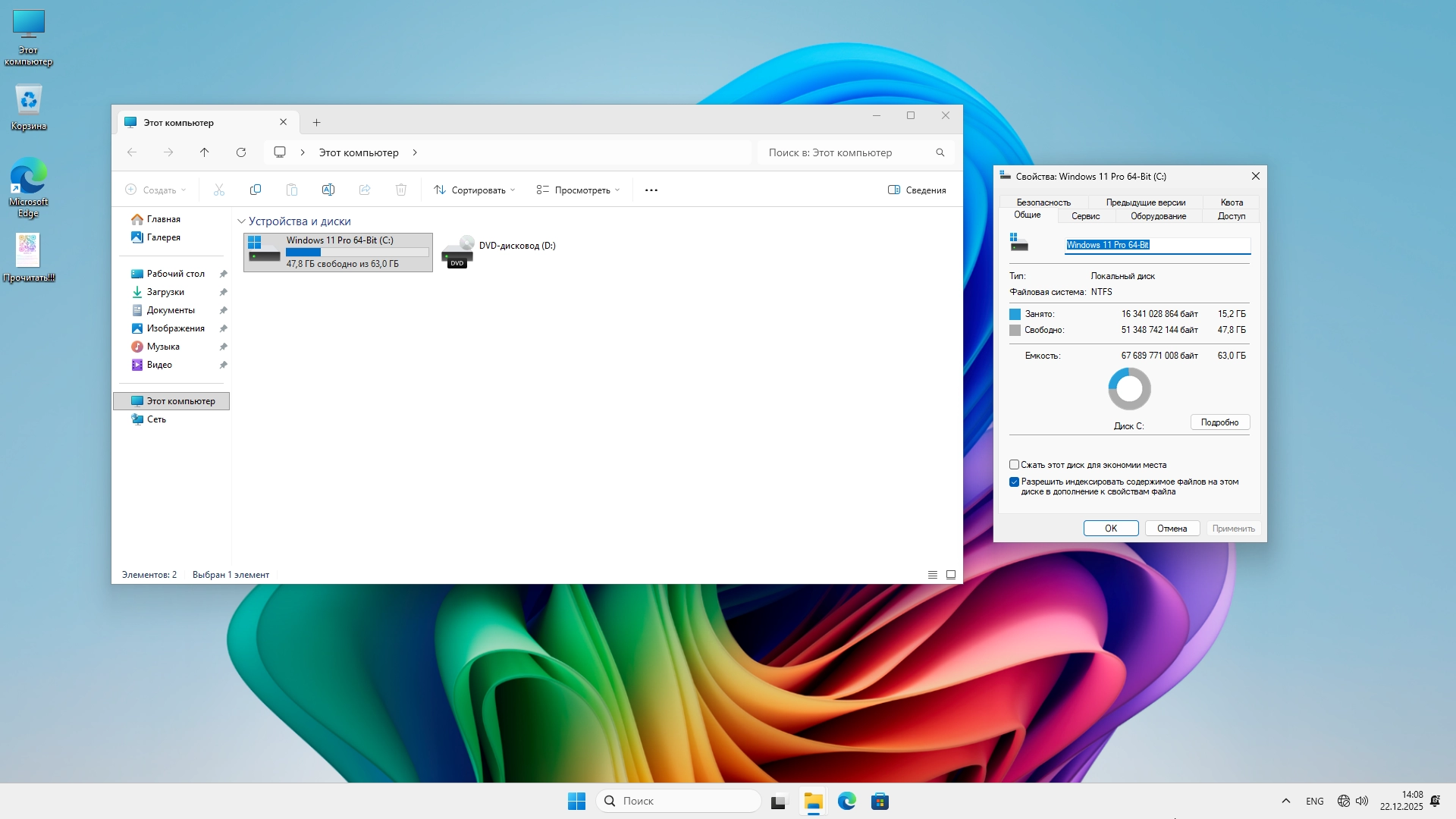Switch to large icons view in status bar
The width and height of the screenshot is (1456, 819).
951,575
